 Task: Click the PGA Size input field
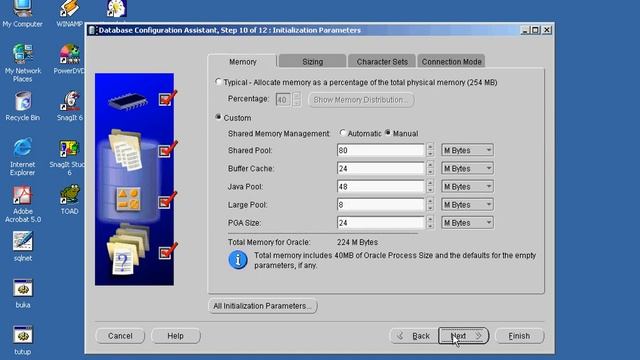(x=381, y=223)
